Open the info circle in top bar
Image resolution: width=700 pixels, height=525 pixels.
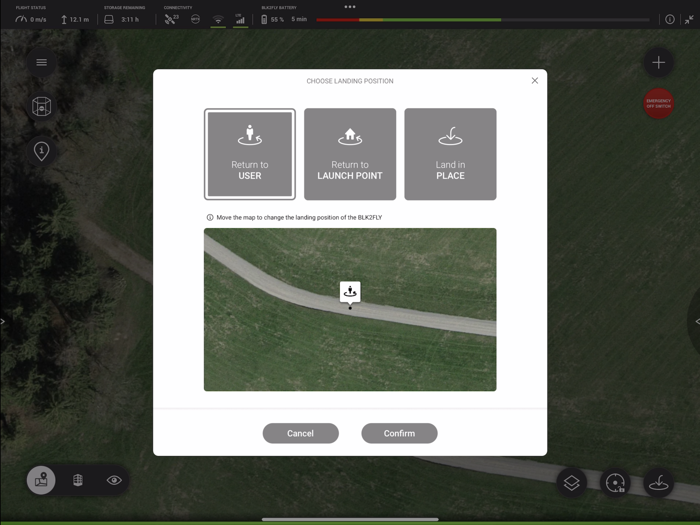670,19
